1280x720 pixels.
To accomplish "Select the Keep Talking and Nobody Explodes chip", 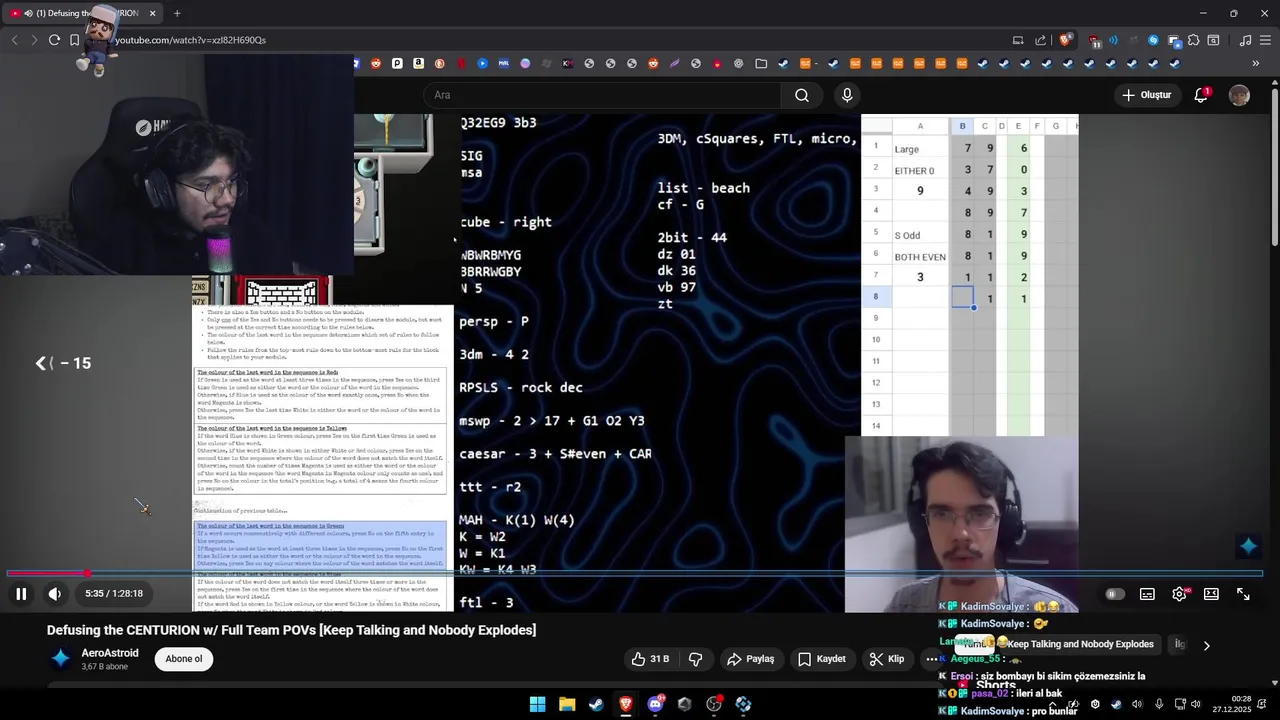I will 1081,645.
